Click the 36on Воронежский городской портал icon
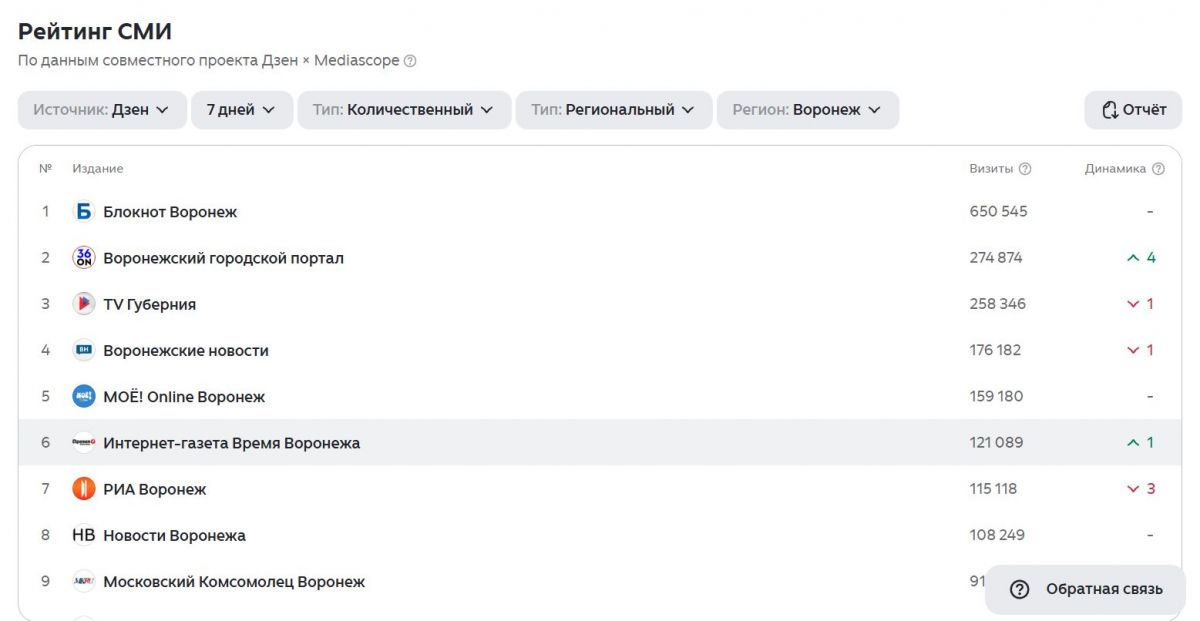 (84, 258)
